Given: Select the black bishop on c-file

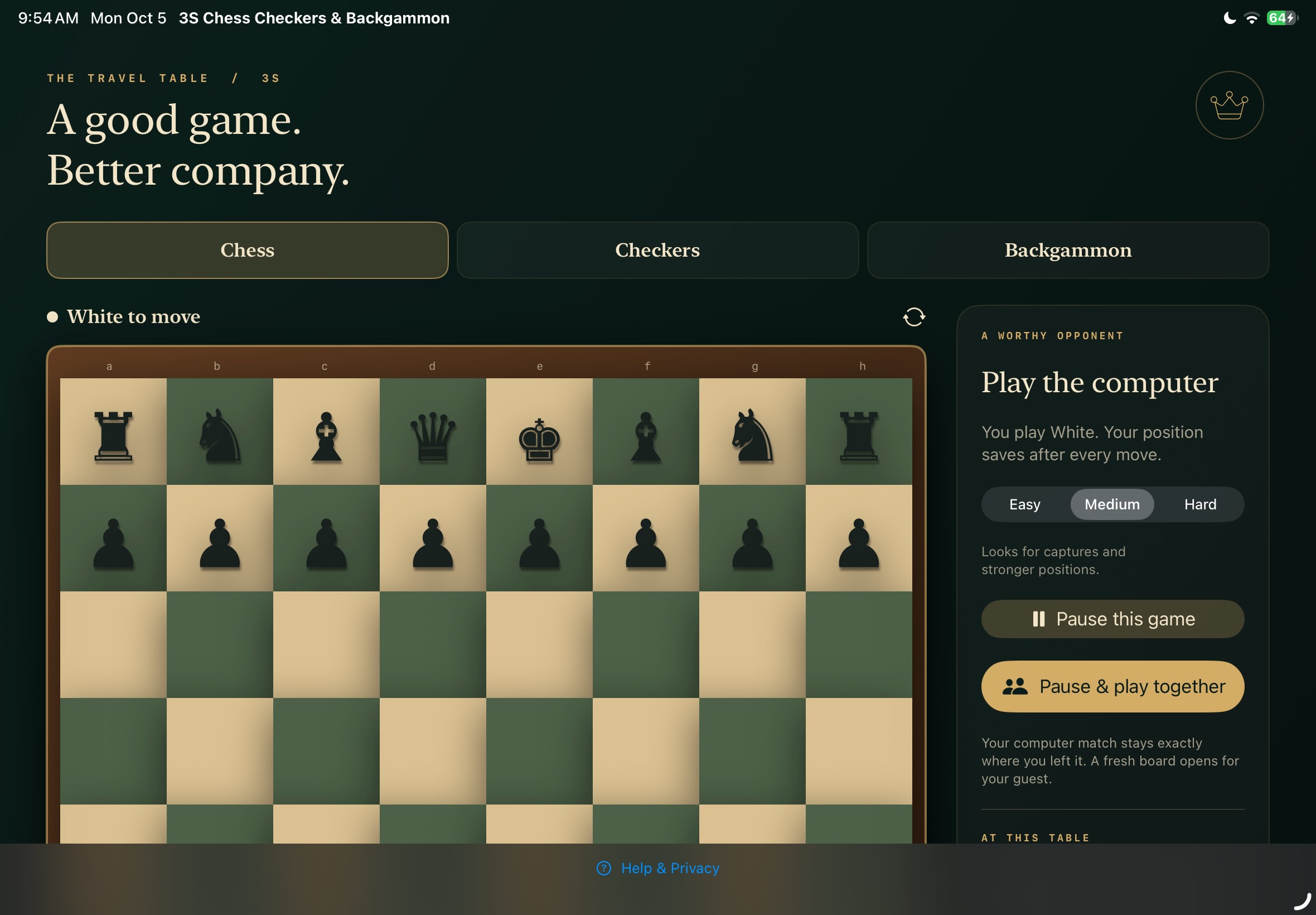Looking at the screenshot, I should coord(326,436).
